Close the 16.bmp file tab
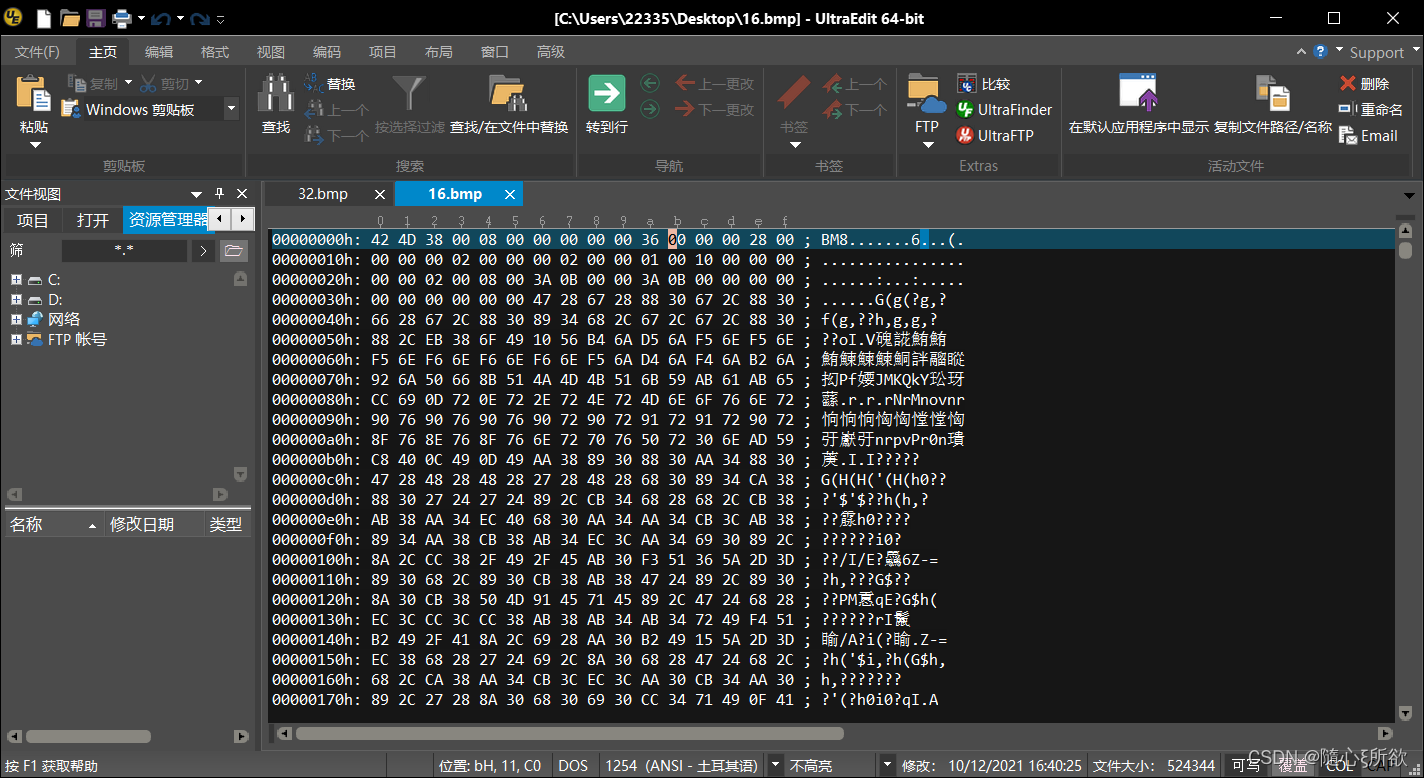 point(510,194)
